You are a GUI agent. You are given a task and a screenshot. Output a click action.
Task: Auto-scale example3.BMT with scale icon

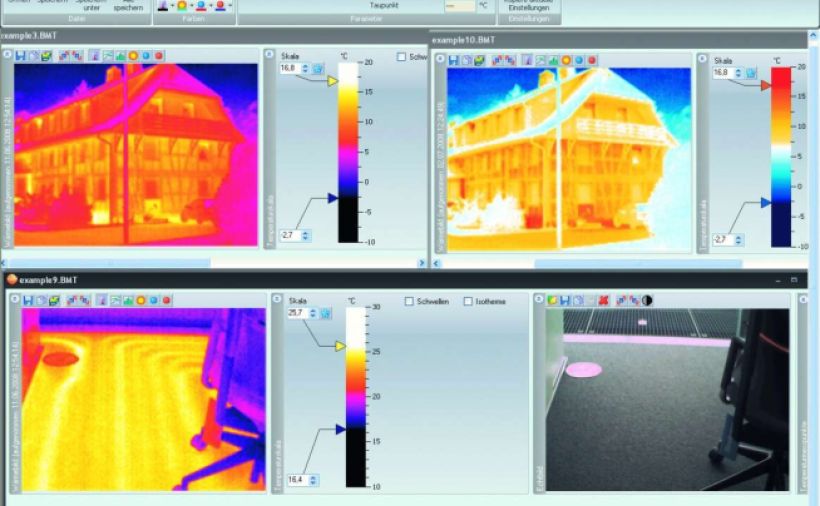point(318,68)
